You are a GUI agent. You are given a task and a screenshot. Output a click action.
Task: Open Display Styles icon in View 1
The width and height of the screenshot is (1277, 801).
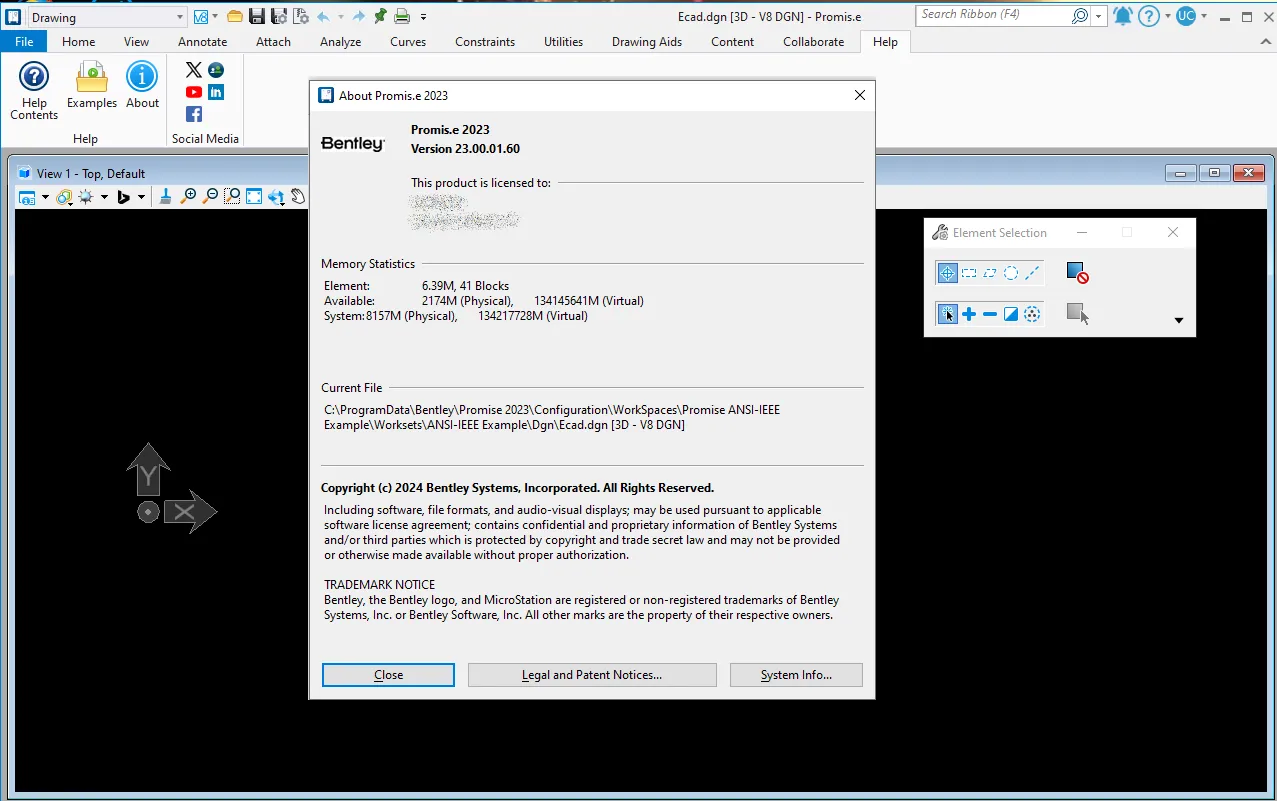click(64, 197)
